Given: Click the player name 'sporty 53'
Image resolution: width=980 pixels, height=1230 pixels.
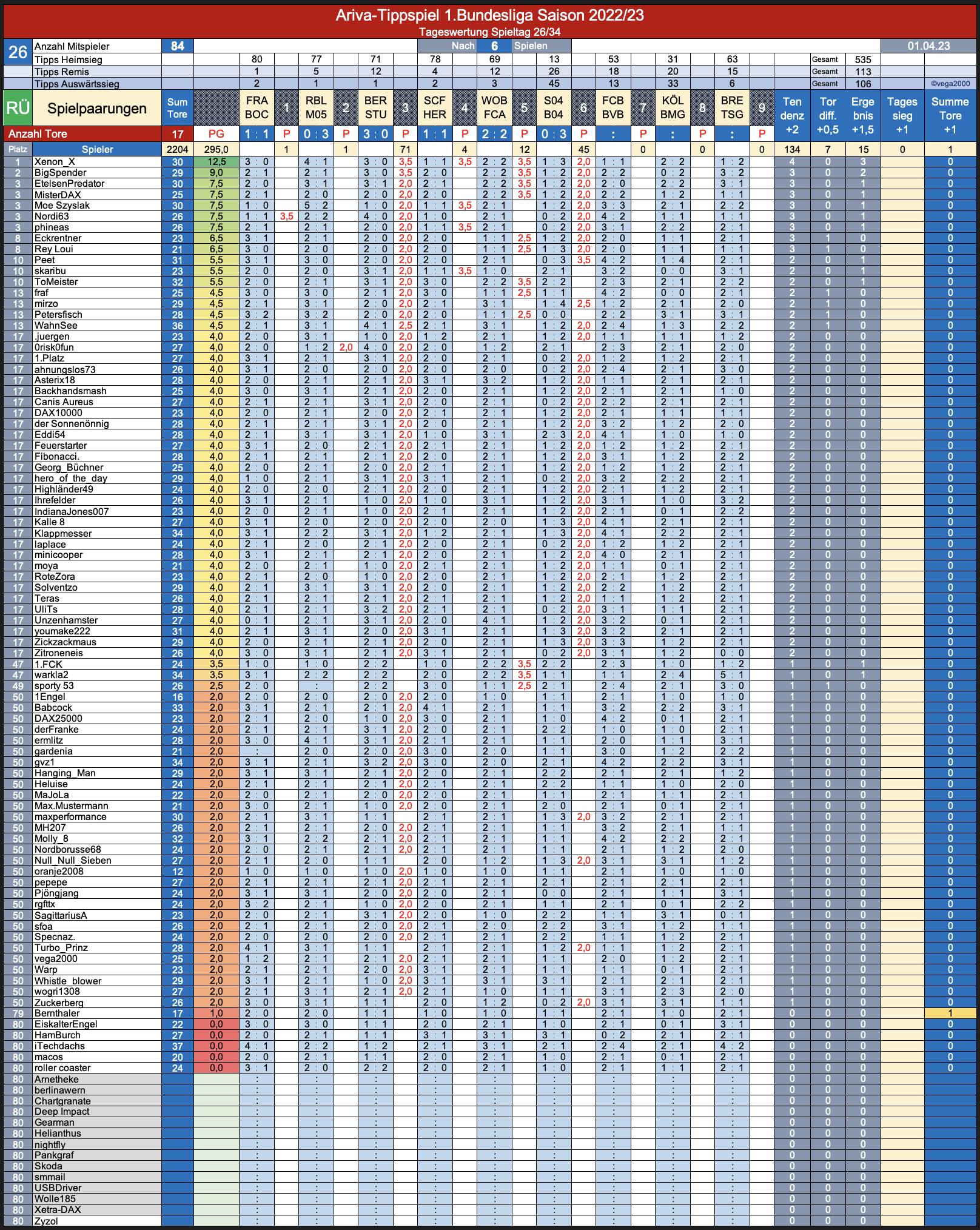Looking at the screenshot, I should pos(54,686).
